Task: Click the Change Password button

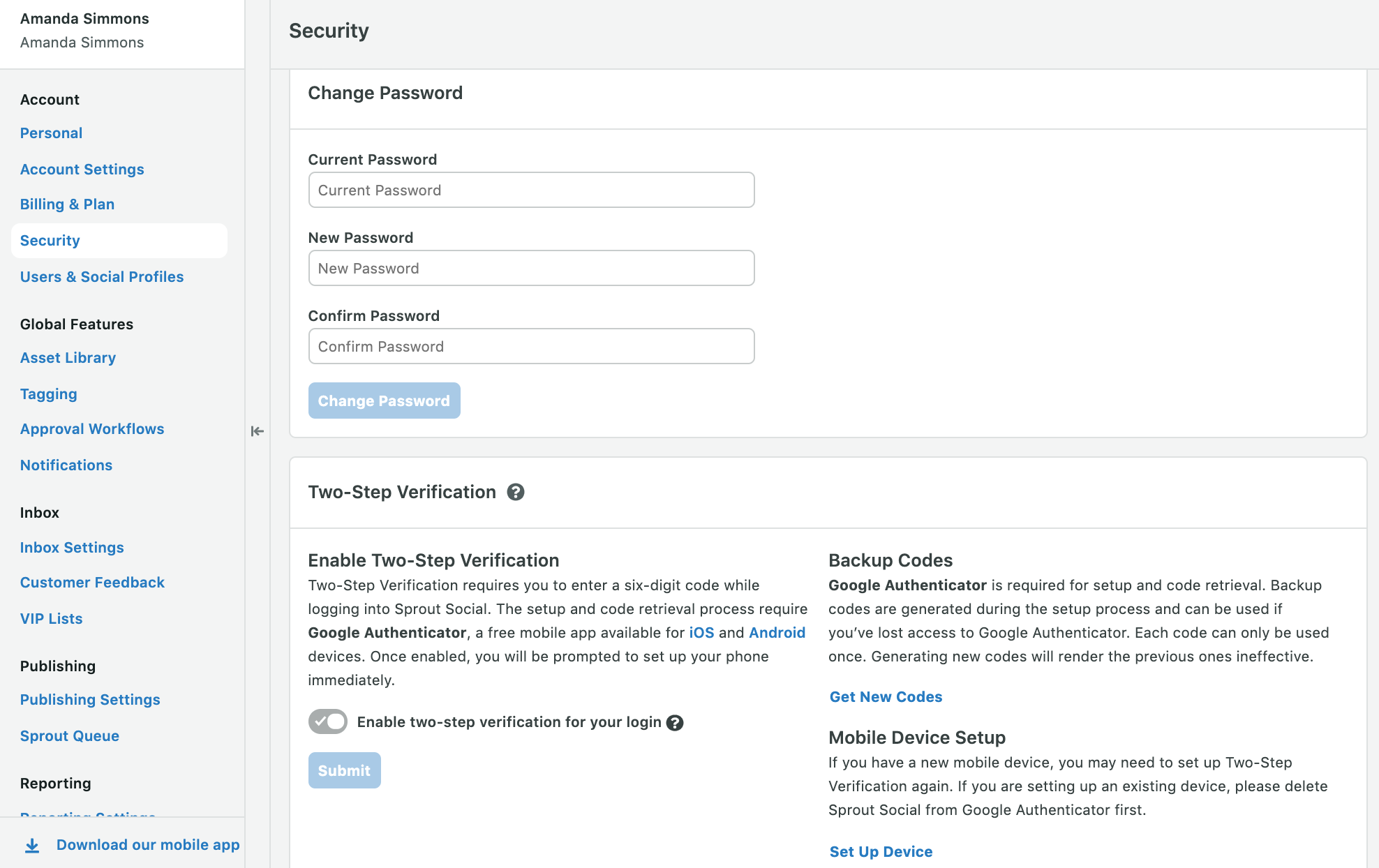Action: click(x=384, y=400)
